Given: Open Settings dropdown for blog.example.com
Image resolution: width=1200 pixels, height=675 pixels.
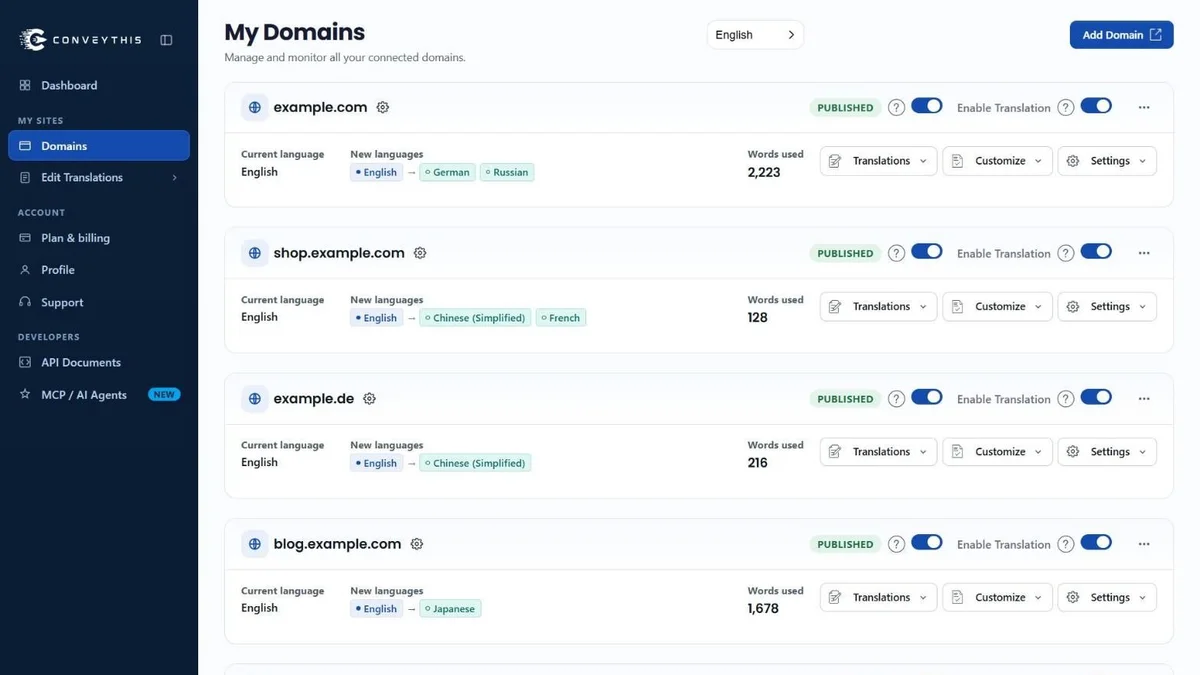Looking at the screenshot, I should coord(1107,598).
